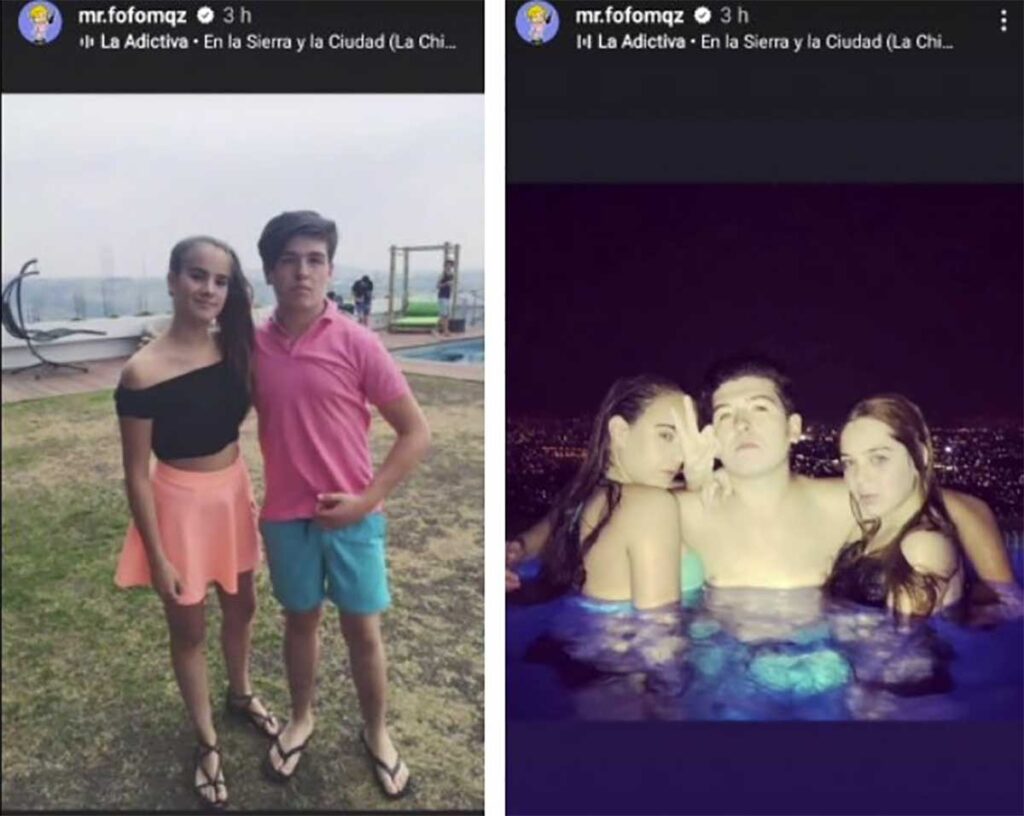Open the En la Sierra y la Ciudad song on the night story
Screen dimensions: 1024x816
pyautogui.click(x=827, y=42)
